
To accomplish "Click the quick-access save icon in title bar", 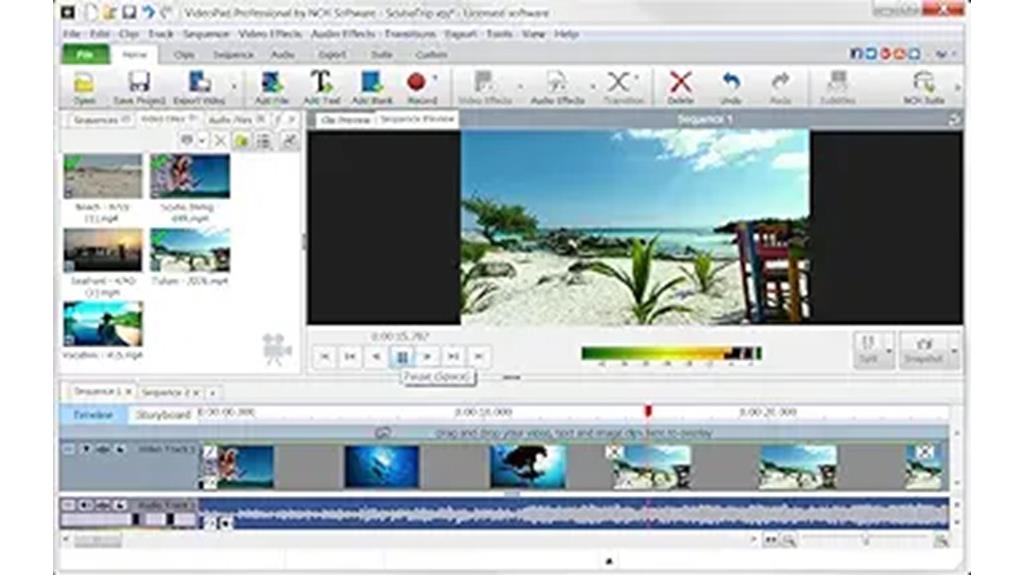I will tap(130, 12).
